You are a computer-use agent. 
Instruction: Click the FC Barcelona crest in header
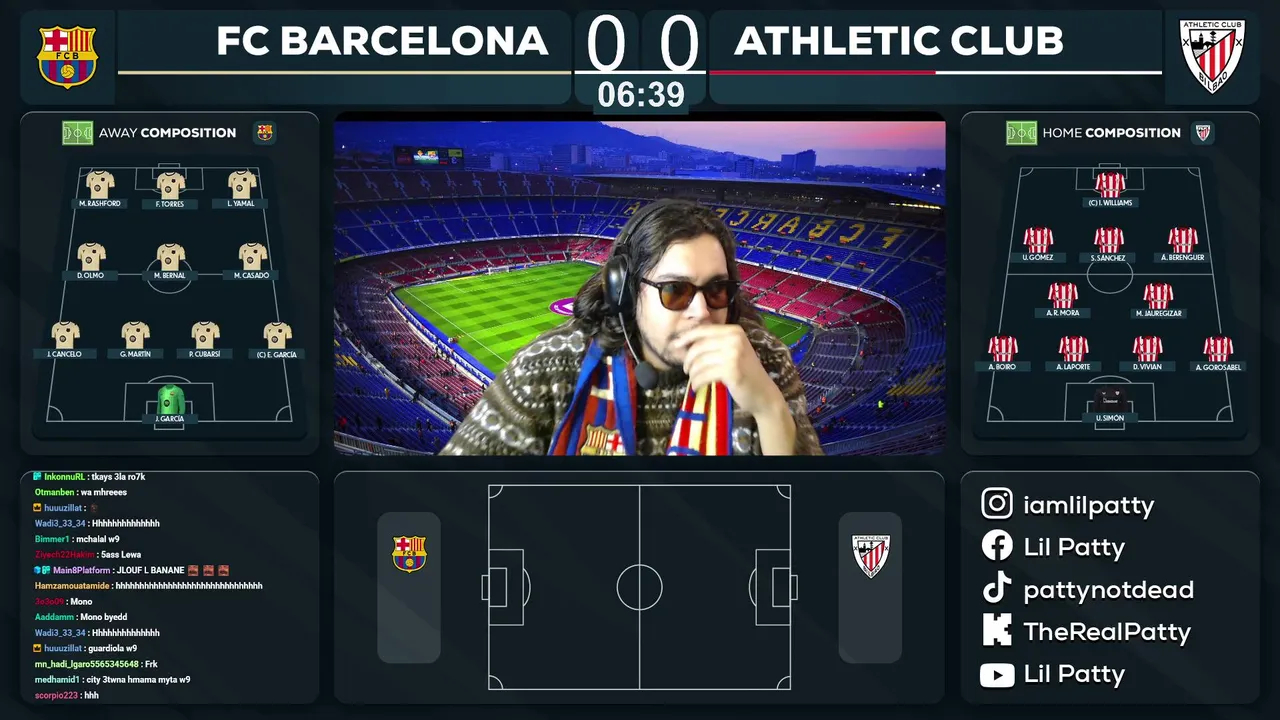point(67,56)
